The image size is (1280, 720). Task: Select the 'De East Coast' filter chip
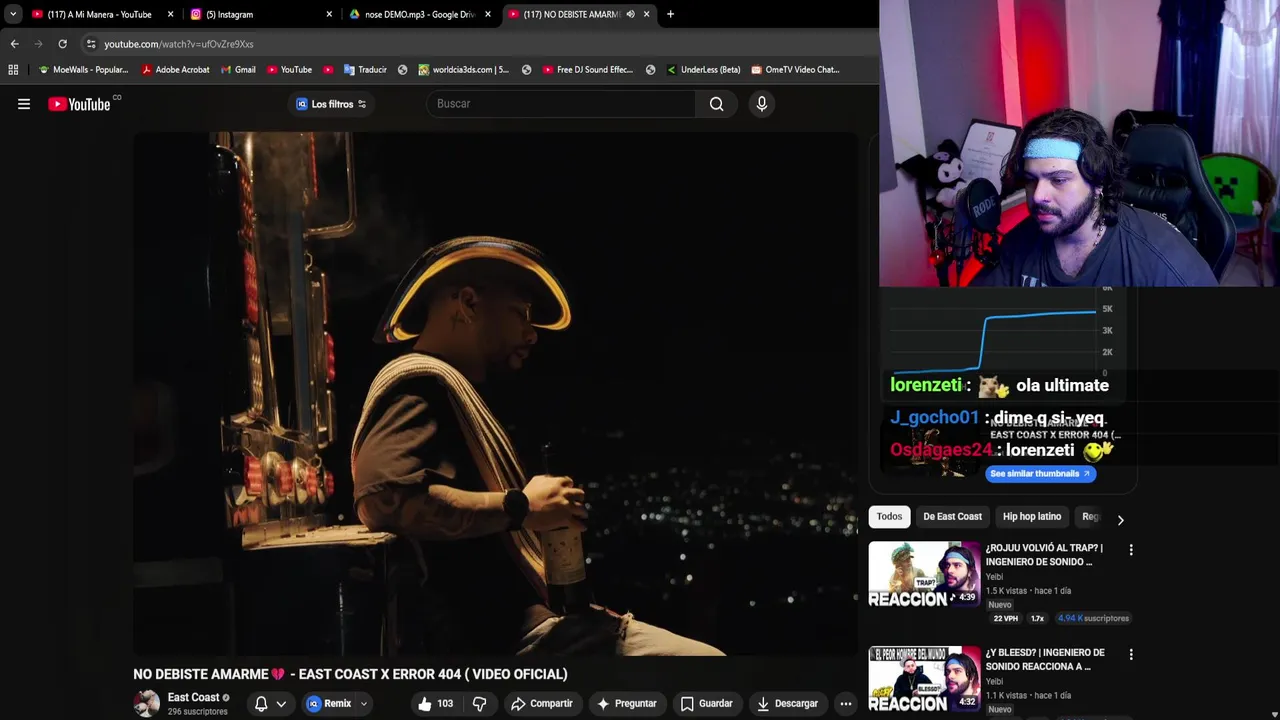point(952,517)
